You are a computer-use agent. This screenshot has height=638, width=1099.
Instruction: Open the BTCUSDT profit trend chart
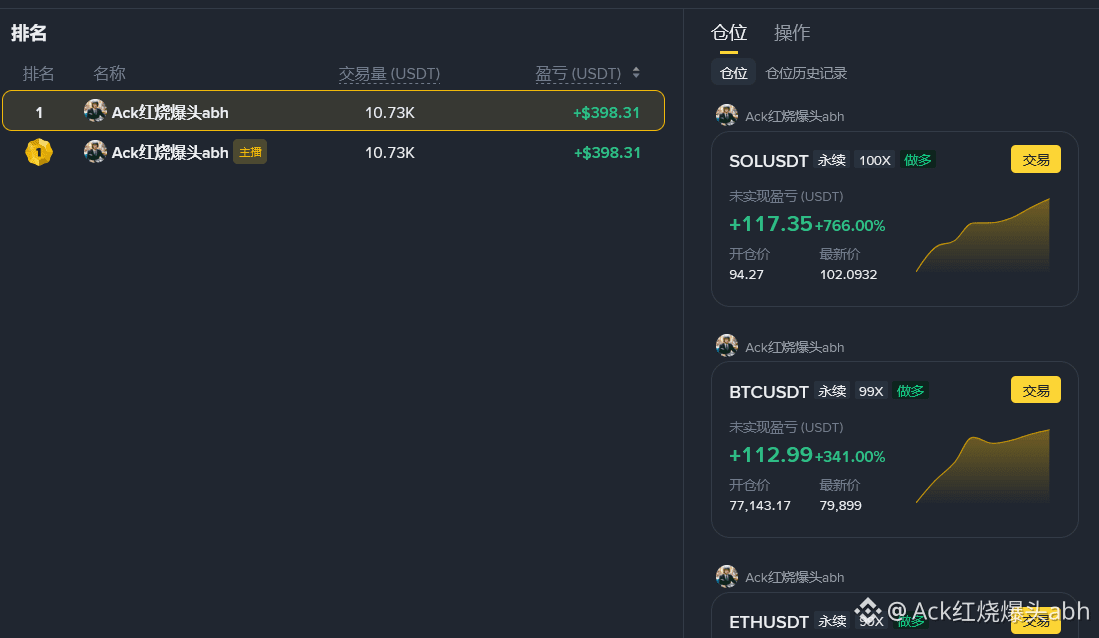[x=983, y=466]
